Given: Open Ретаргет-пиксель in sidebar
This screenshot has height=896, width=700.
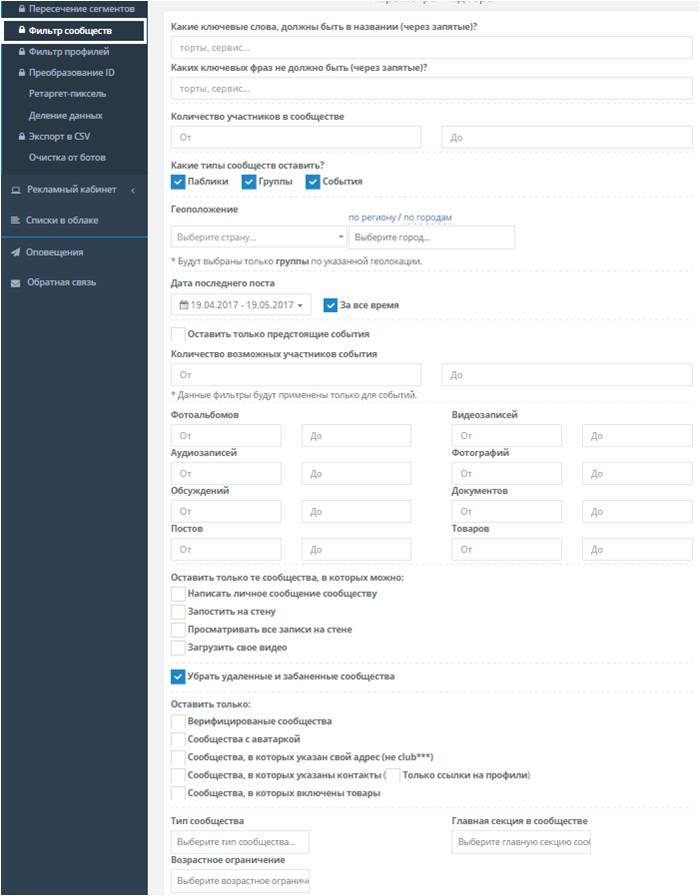Looking at the screenshot, I should coord(67,94).
